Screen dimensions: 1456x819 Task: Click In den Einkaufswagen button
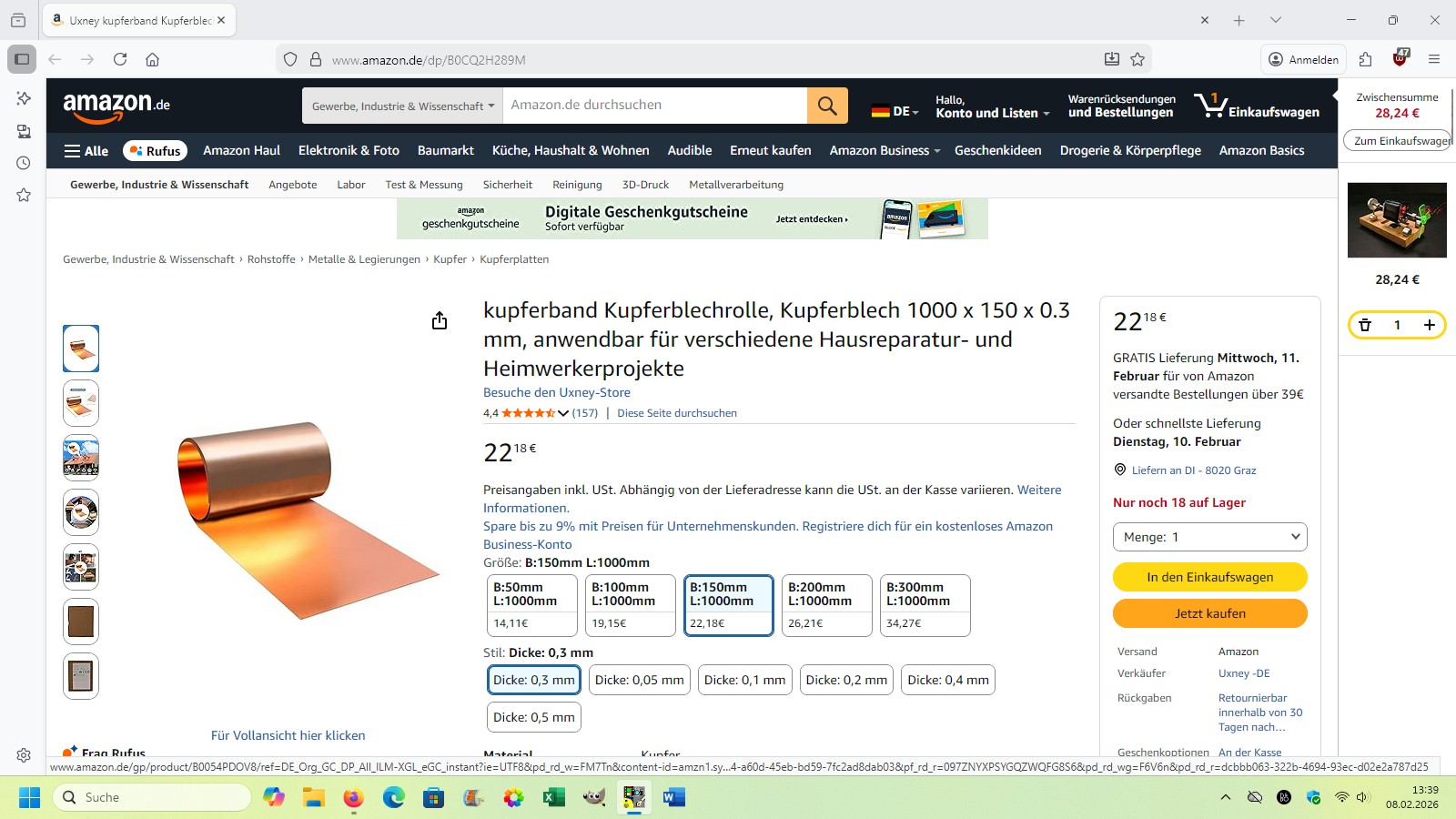coord(1210,577)
